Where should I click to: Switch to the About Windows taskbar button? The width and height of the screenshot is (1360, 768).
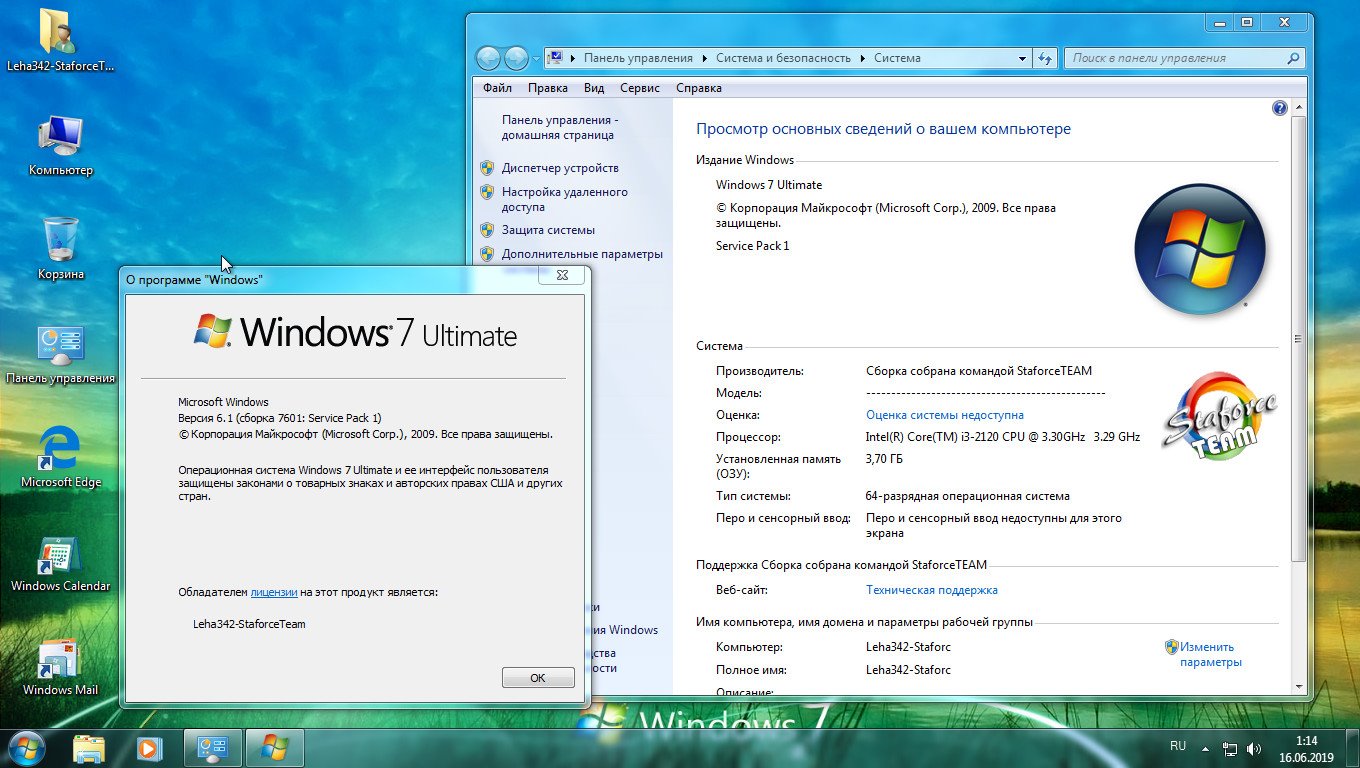click(x=275, y=748)
